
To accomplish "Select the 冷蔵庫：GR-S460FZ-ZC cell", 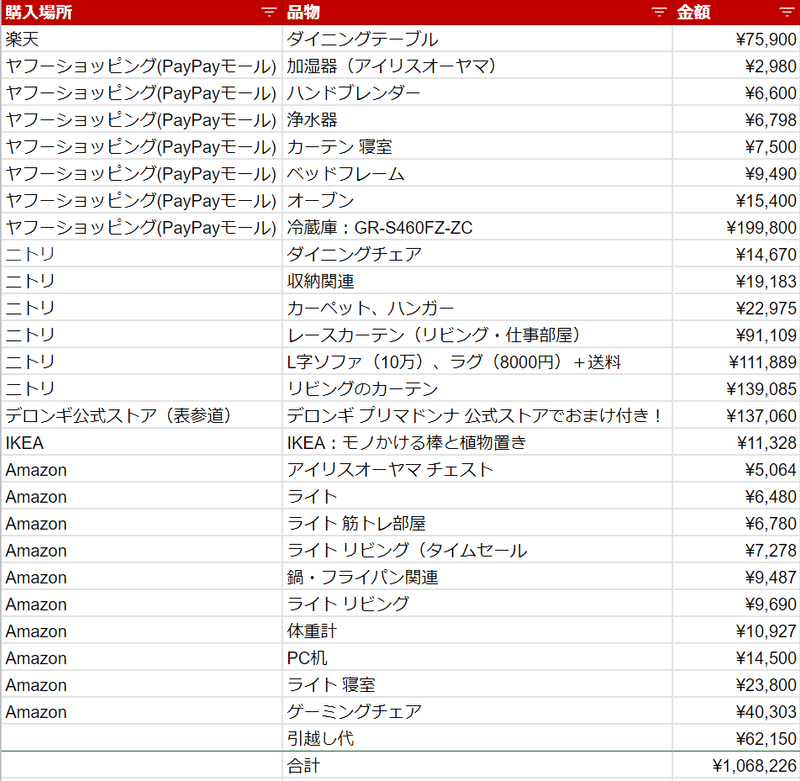I will click(x=477, y=228).
